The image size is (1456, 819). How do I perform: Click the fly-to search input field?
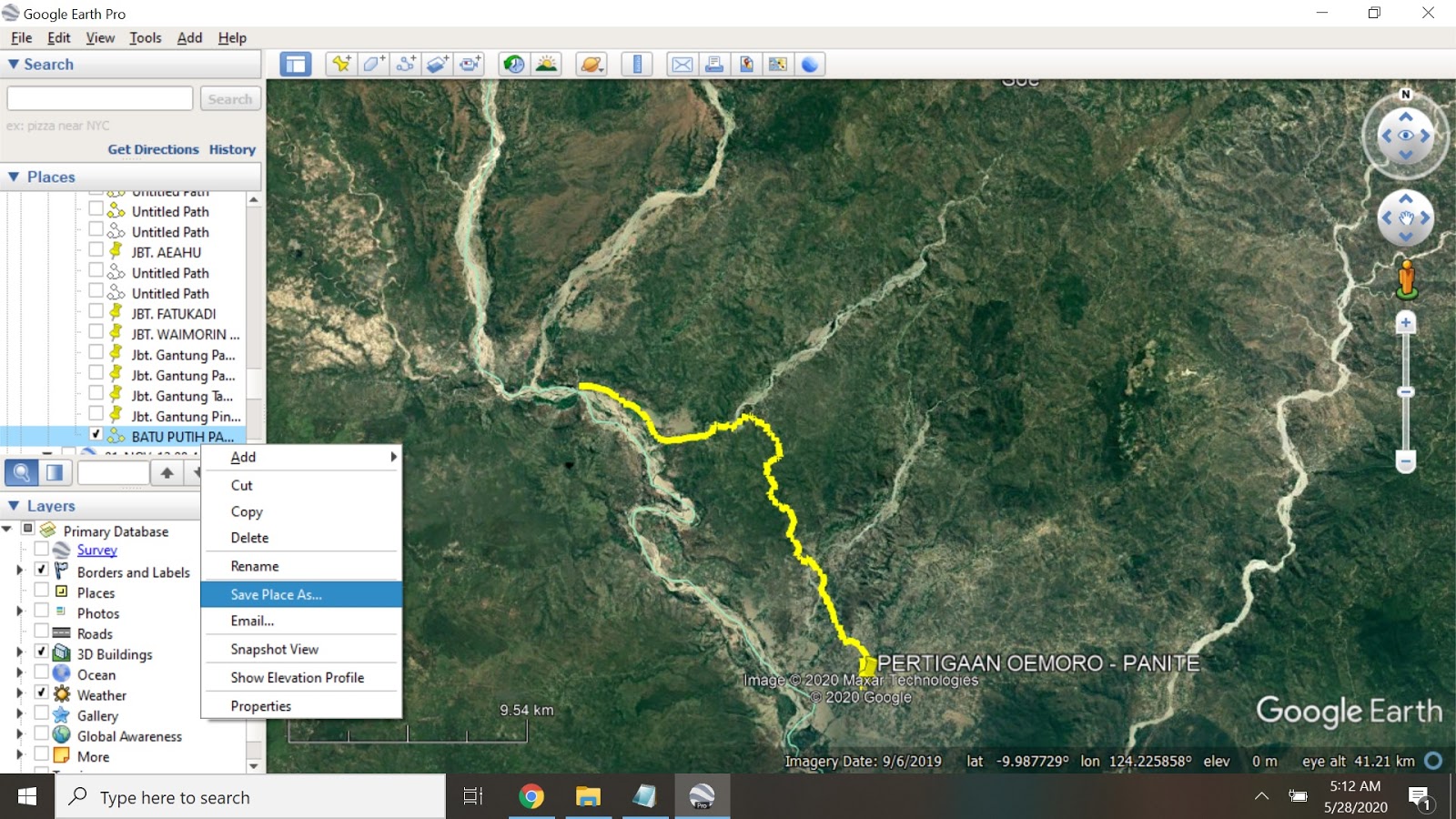coord(100,98)
